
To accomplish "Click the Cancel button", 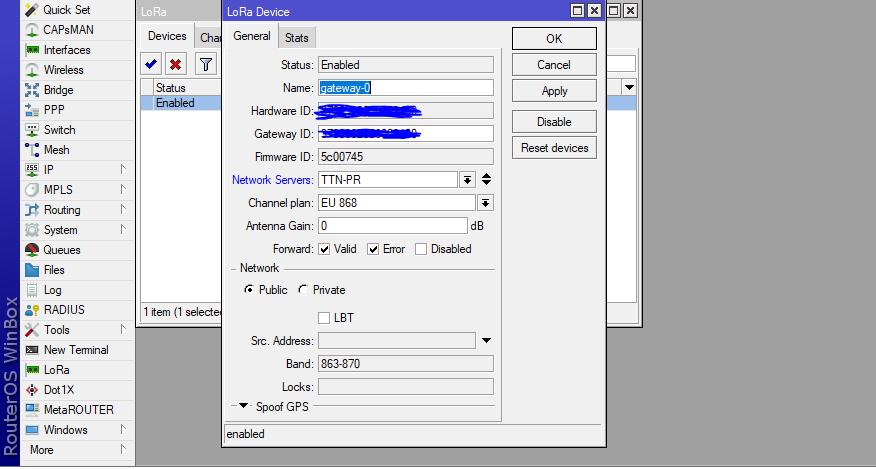I will 554,65.
